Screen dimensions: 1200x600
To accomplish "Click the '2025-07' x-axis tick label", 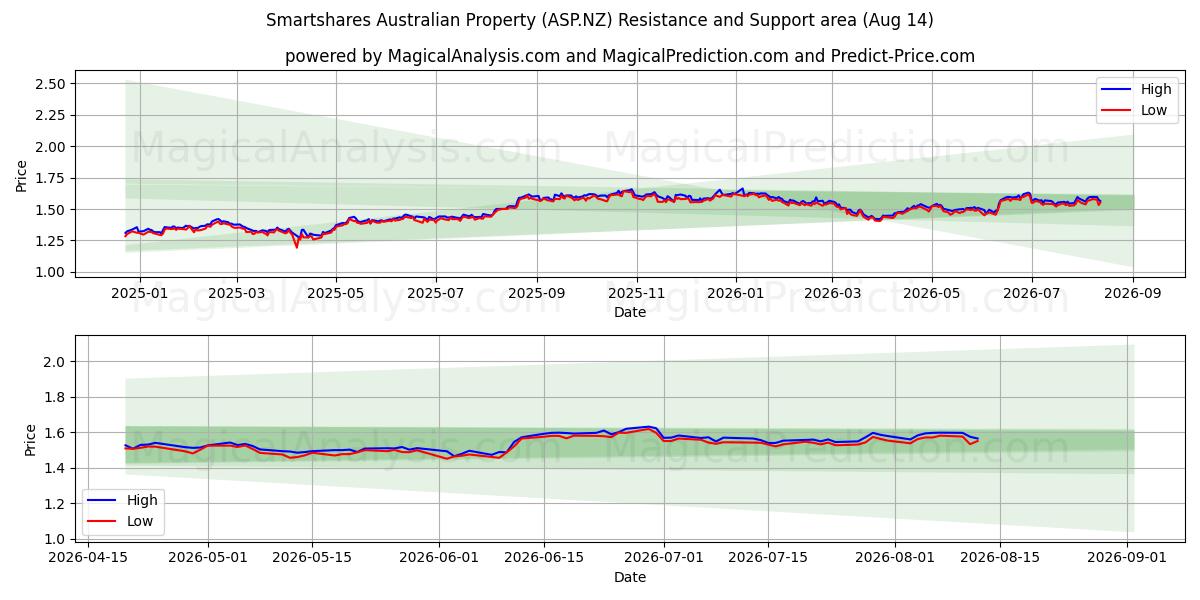I will (435, 293).
